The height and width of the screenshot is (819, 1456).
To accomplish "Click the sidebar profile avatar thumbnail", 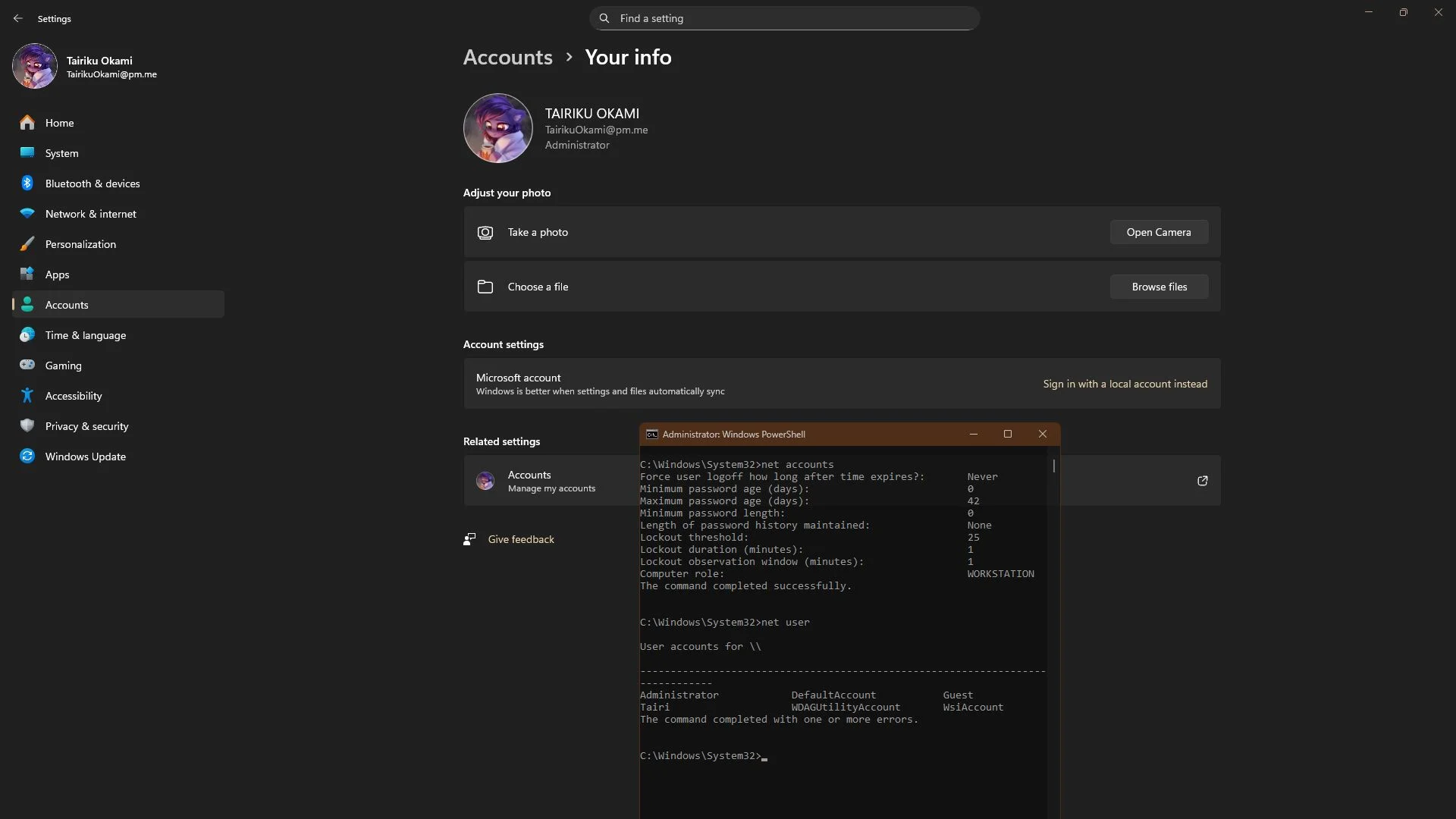I will 35,66.
